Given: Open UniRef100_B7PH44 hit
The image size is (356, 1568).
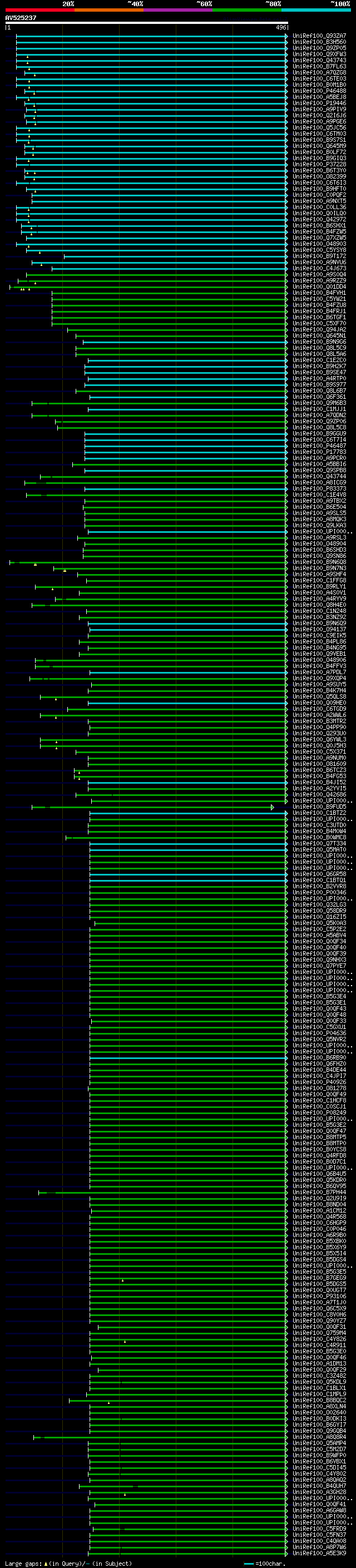Looking at the screenshot, I should click(x=319, y=1193).
